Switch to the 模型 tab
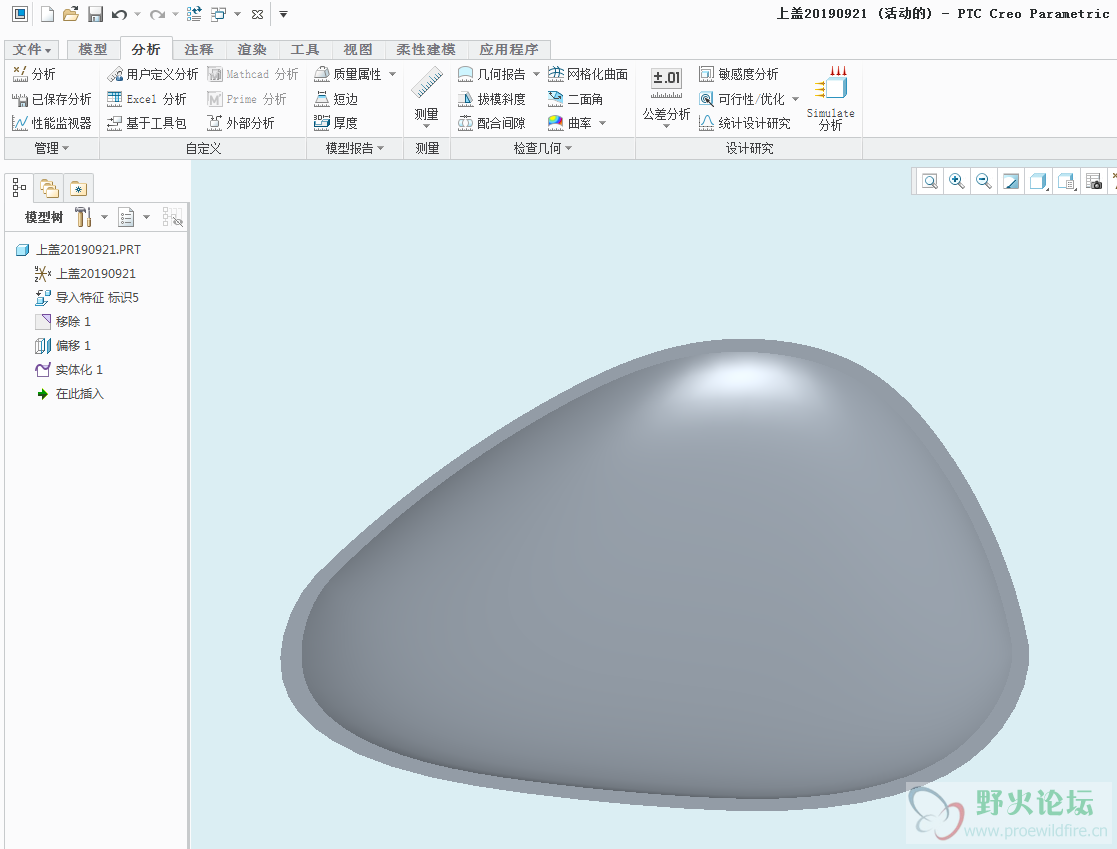 point(93,49)
